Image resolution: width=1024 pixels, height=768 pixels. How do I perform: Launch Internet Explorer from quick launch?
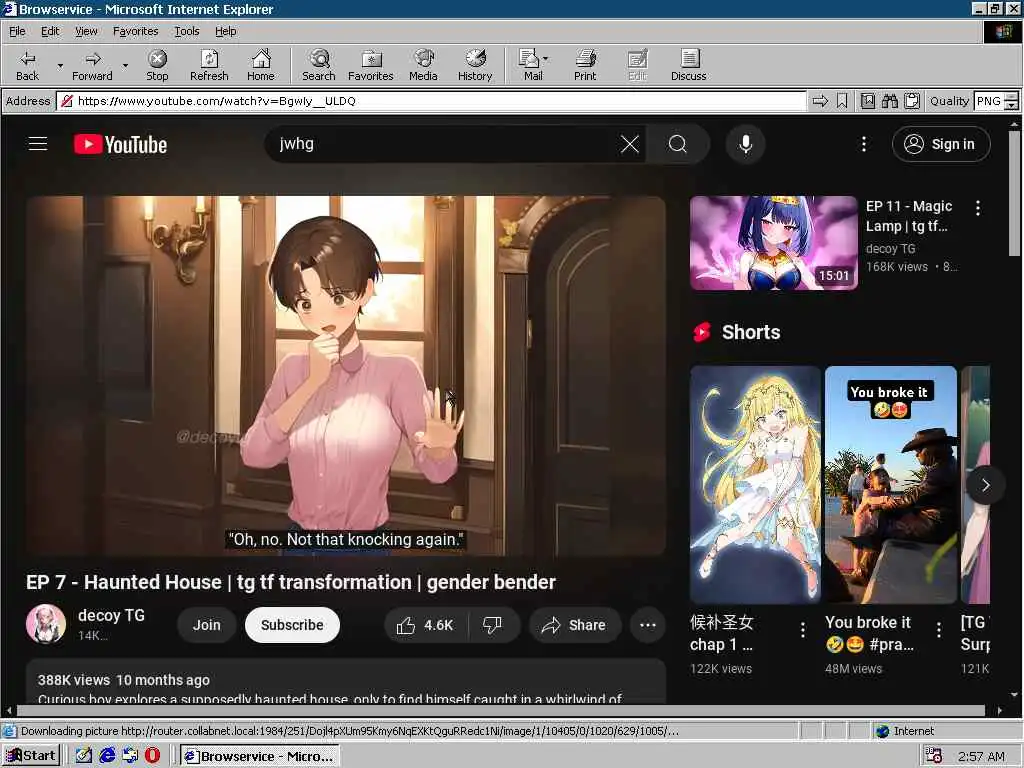pyautogui.click(x=107, y=756)
